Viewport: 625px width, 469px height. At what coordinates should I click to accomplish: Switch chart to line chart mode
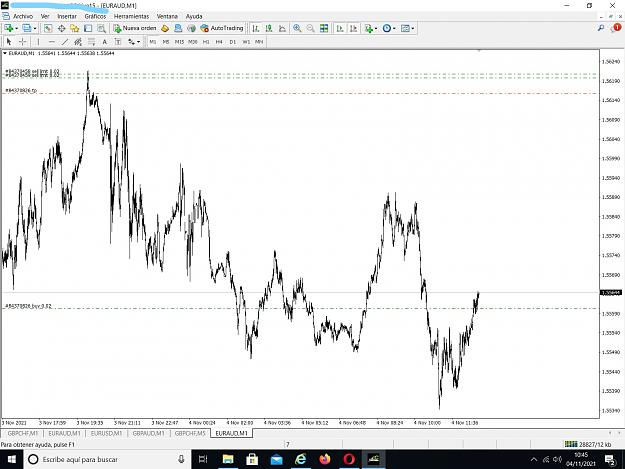[x=282, y=28]
